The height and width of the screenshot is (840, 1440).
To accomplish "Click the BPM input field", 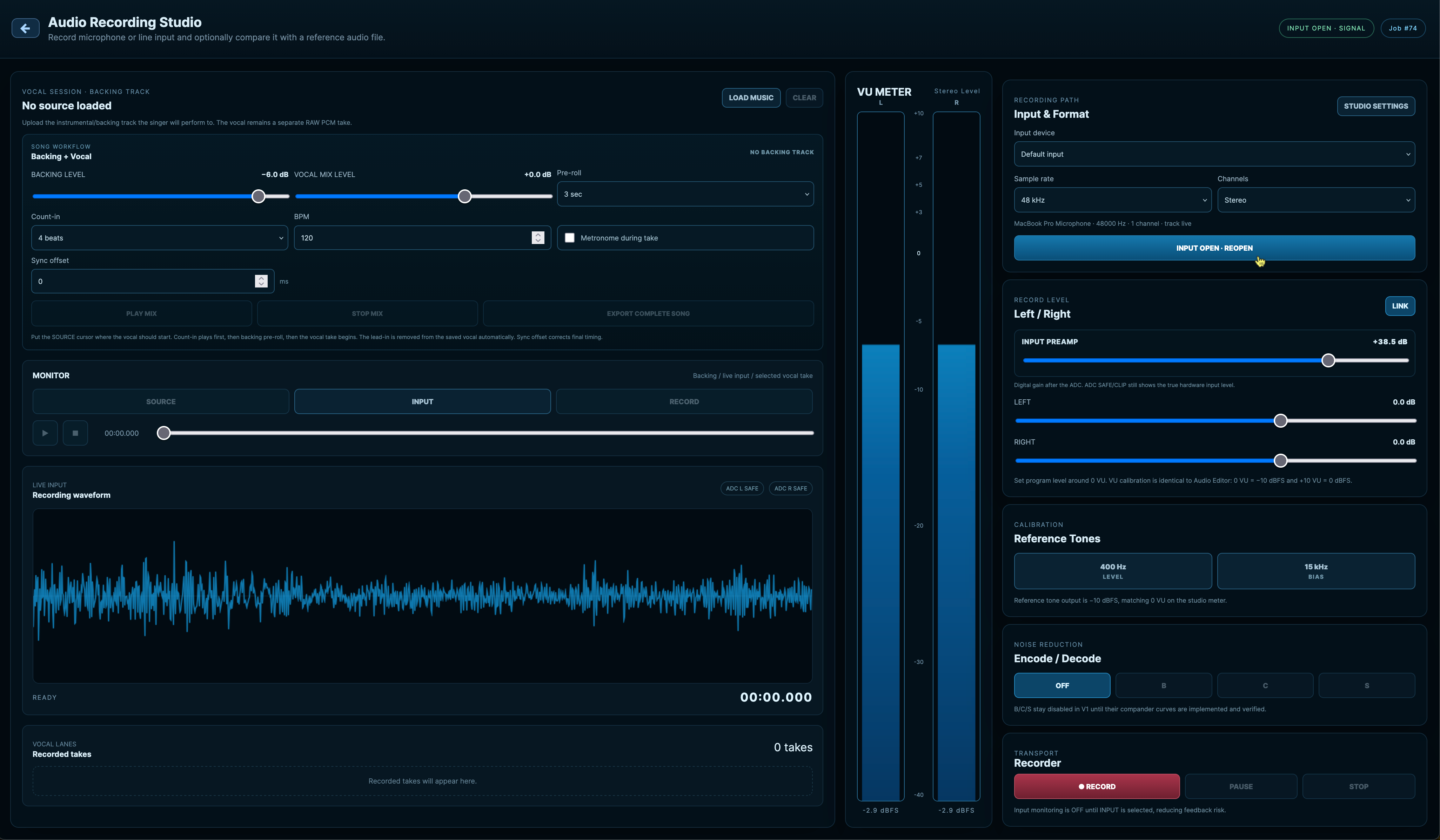I will 422,238.
